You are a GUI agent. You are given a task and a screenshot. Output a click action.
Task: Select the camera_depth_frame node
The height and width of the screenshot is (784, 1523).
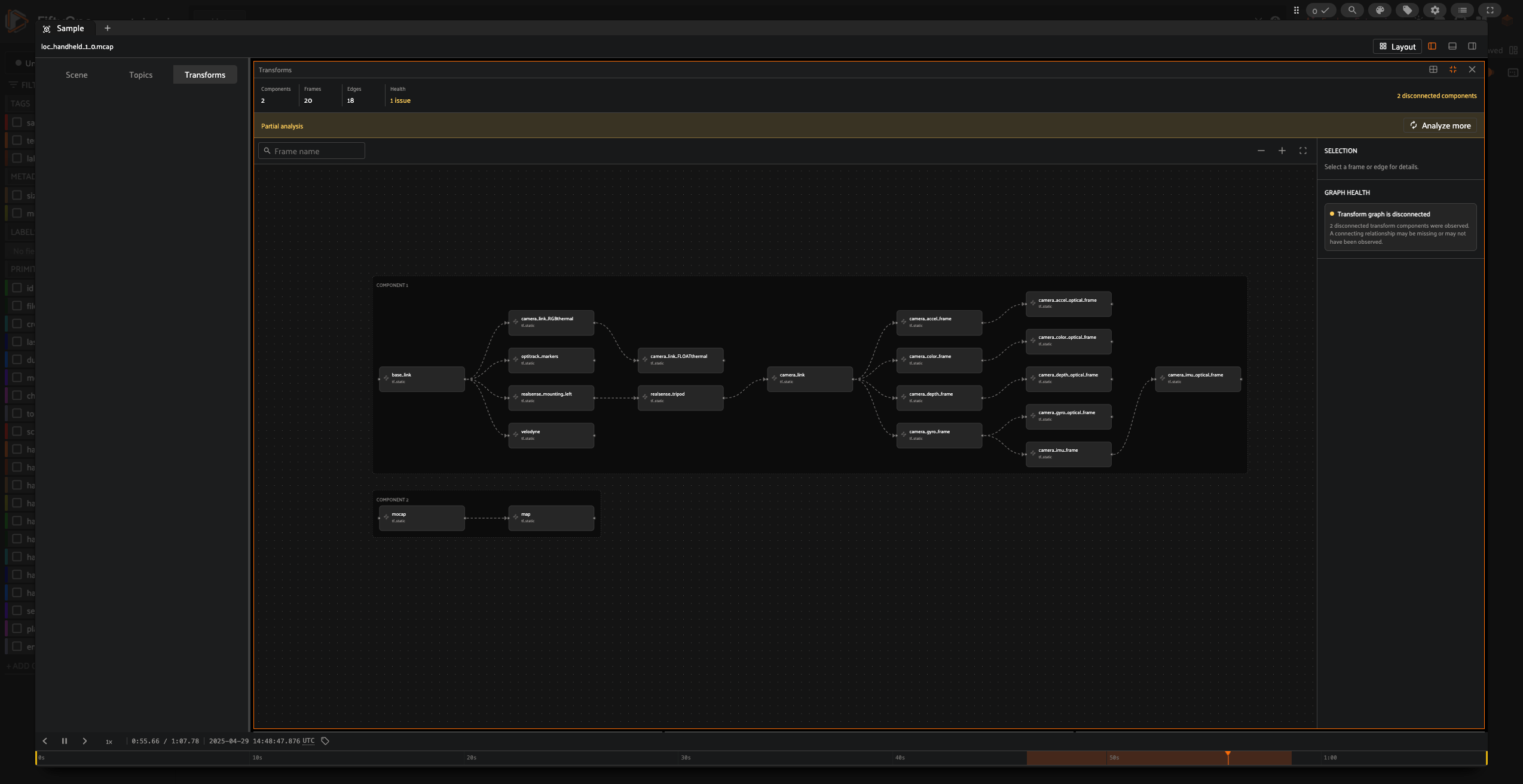[x=939, y=398]
